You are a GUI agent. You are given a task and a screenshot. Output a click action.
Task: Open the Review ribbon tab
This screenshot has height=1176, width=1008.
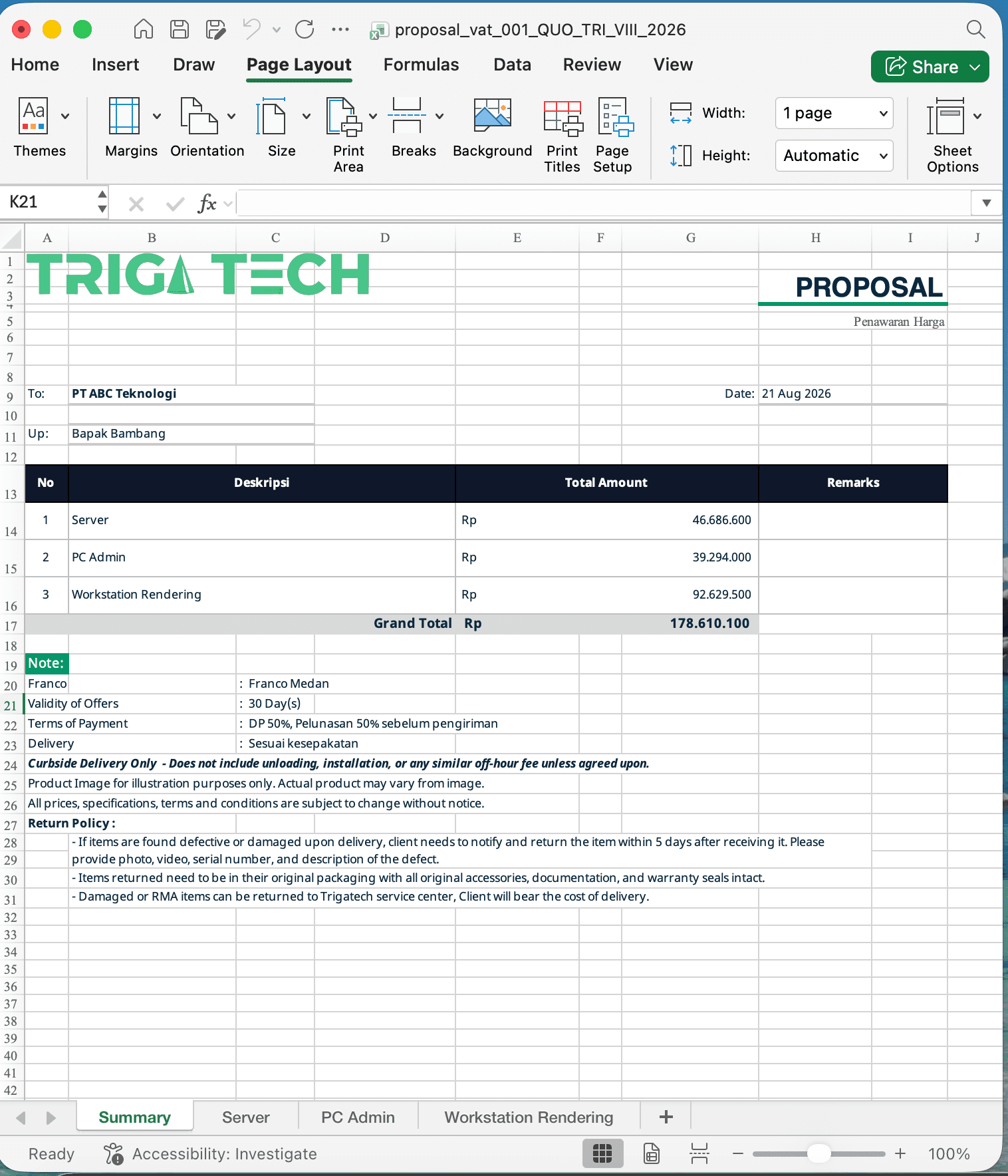click(x=592, y=65)
